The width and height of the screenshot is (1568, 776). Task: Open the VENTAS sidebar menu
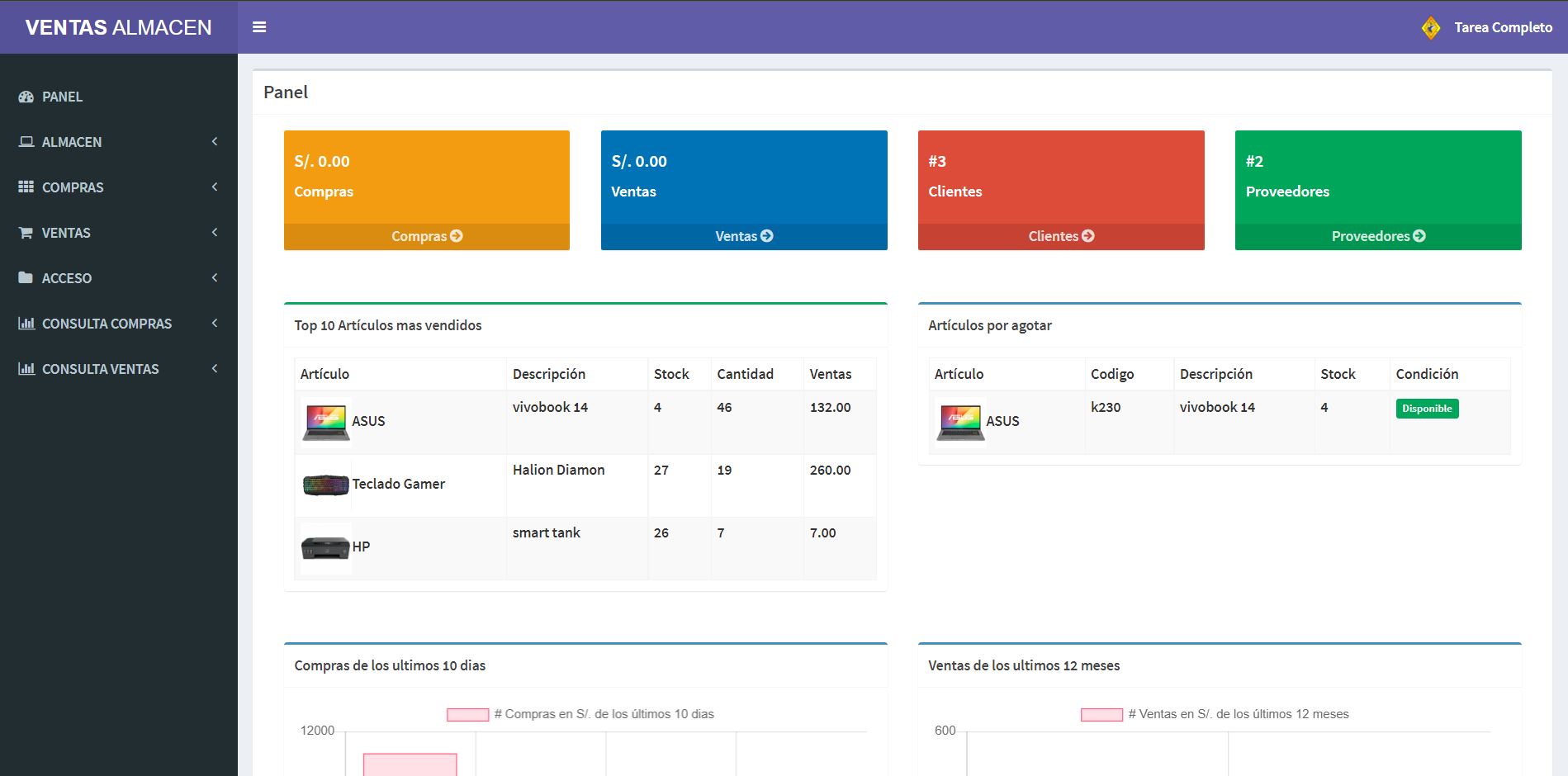(119, 233)
